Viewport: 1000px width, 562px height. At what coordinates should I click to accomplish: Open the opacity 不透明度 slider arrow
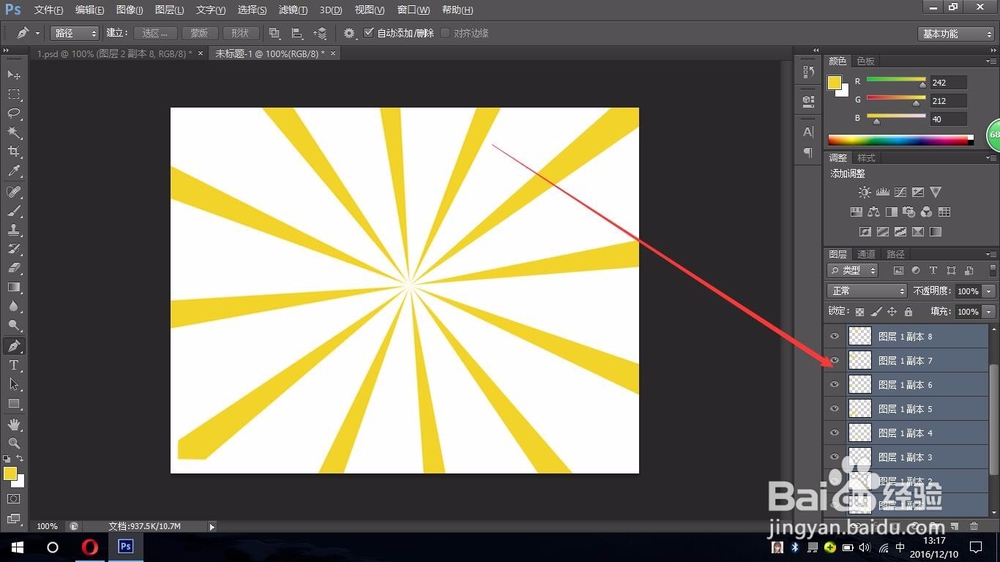click(x=989, y=291)
